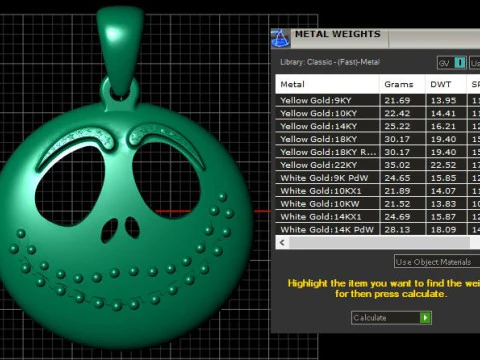
Task: Select the Yellow Gold:10KY row
Action: click(x=378, y=113)
